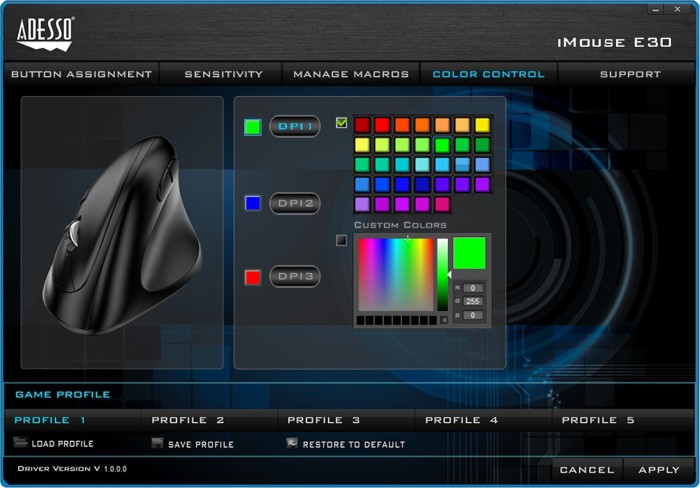The image size is (700, 488).
Task: Click the small arrow beside custom color slots
Action: [x=444, y=320]
